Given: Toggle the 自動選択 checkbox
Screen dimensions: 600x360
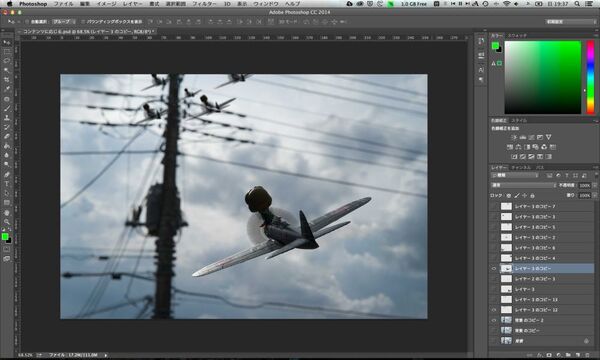Looking at the screenshot, I should (x=27, y=22).
